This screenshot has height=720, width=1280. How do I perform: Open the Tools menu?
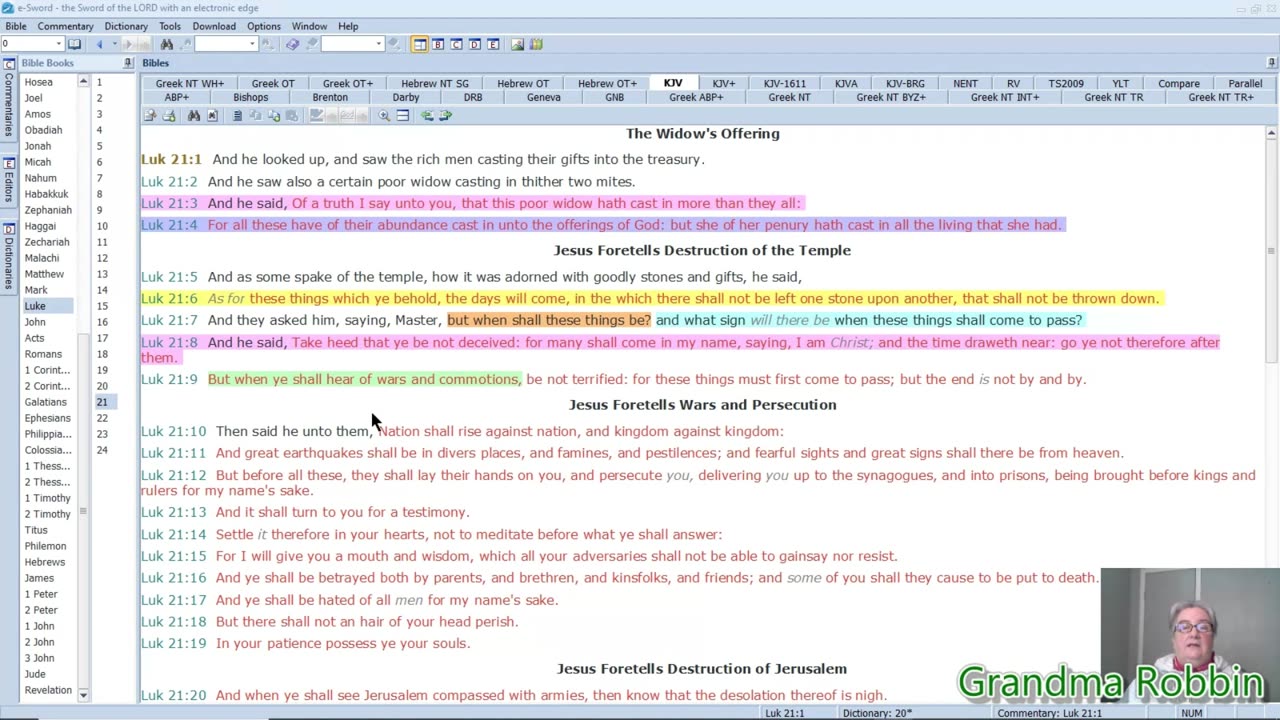pyautogui.click(x=170, y=26)
